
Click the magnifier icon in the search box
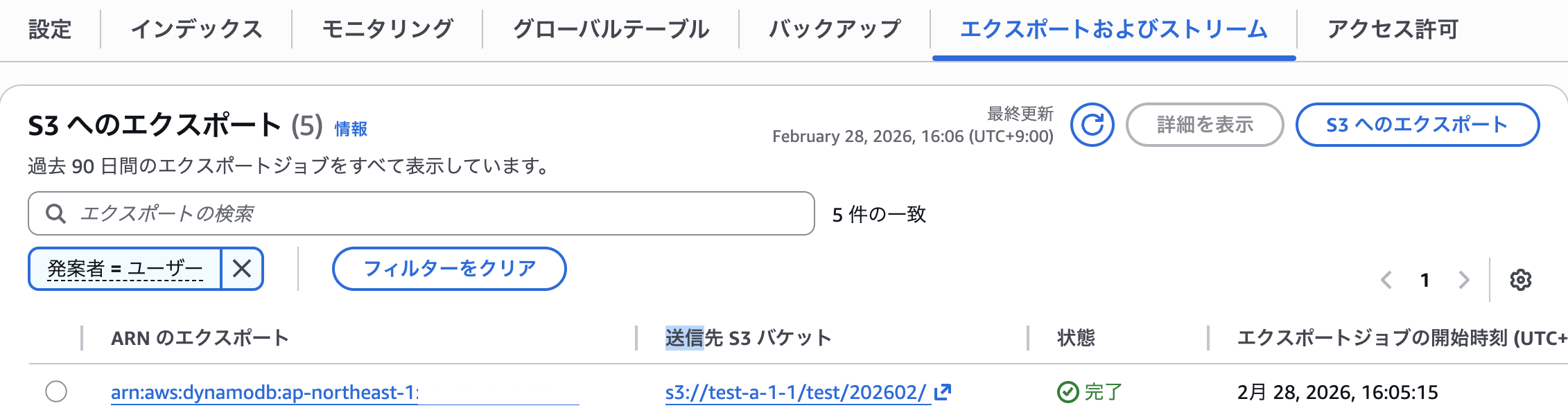55,214
